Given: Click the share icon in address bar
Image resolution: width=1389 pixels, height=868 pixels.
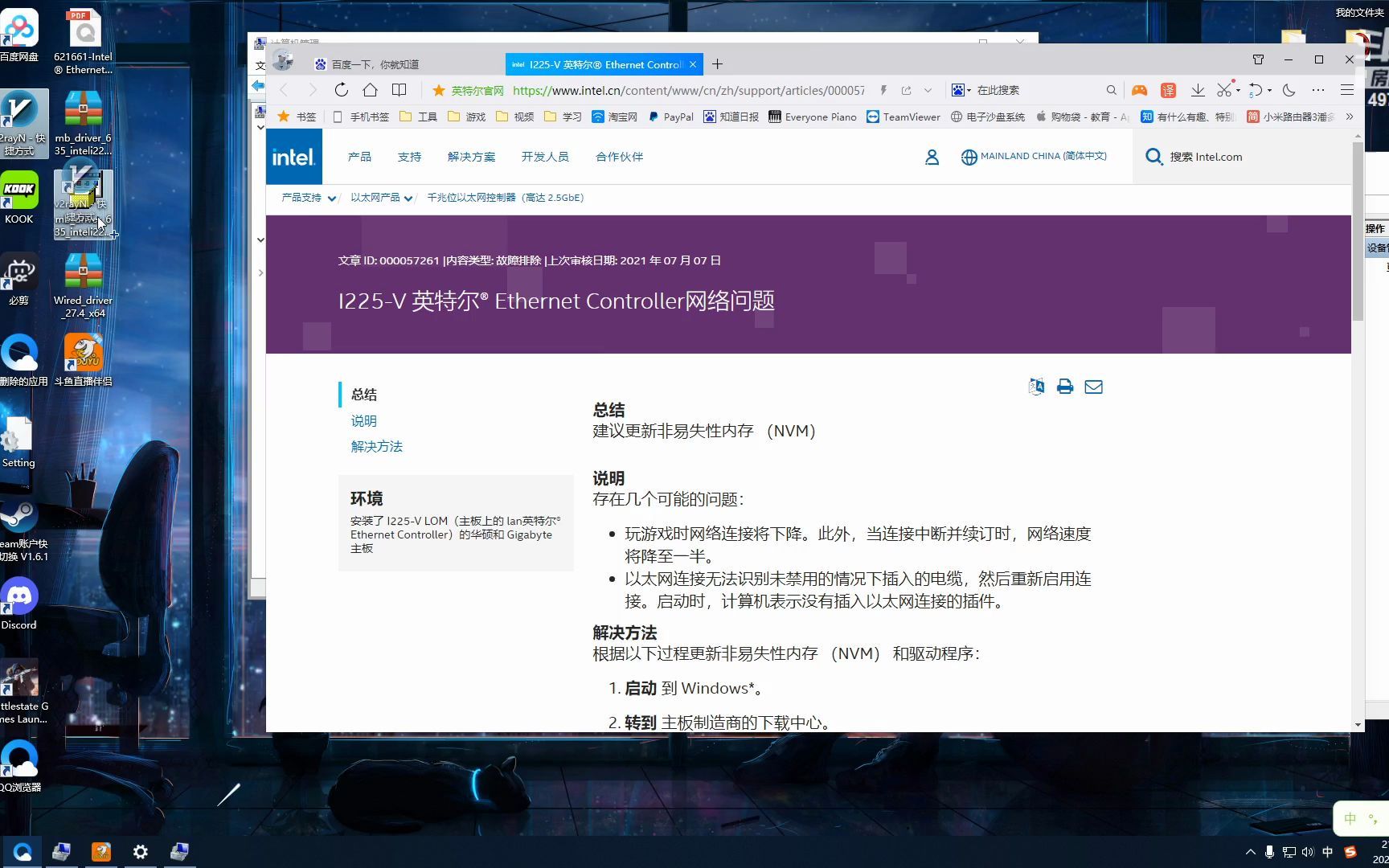Looking at the screenshot, I should point(906,90).
